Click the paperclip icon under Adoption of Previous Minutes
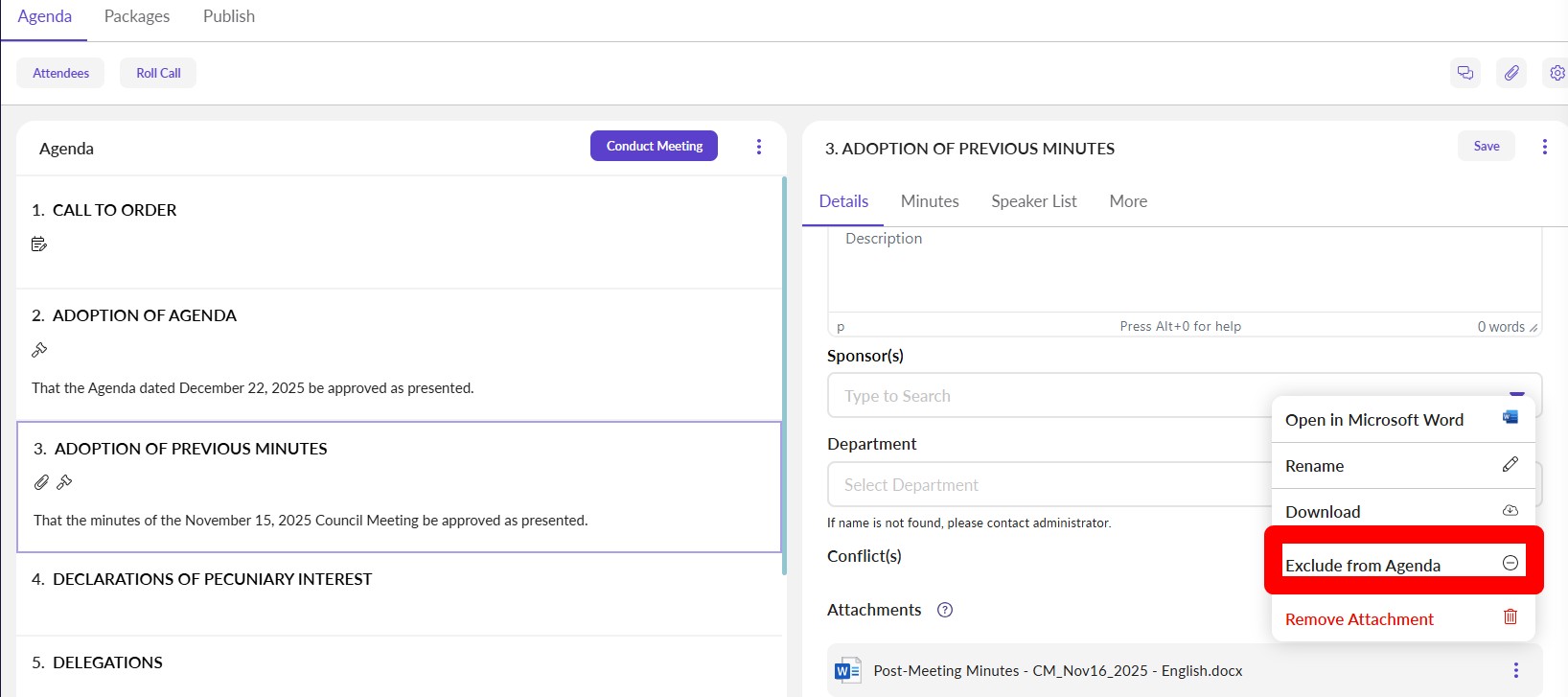 41,482
